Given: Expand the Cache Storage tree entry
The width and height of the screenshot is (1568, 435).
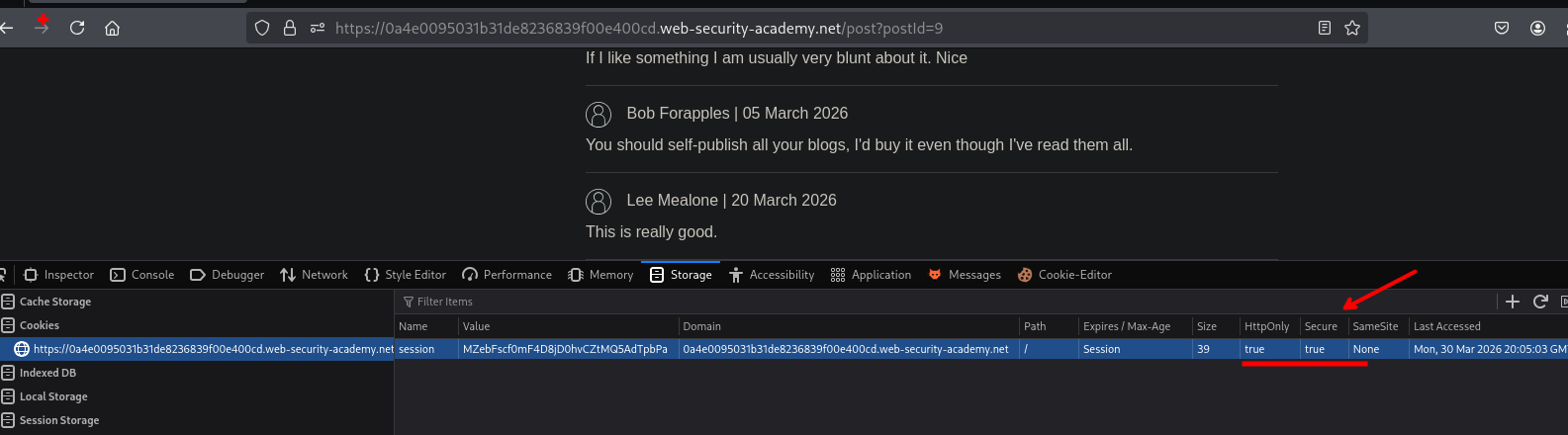Looking at the screenshot, I should [x=54, y=302].
